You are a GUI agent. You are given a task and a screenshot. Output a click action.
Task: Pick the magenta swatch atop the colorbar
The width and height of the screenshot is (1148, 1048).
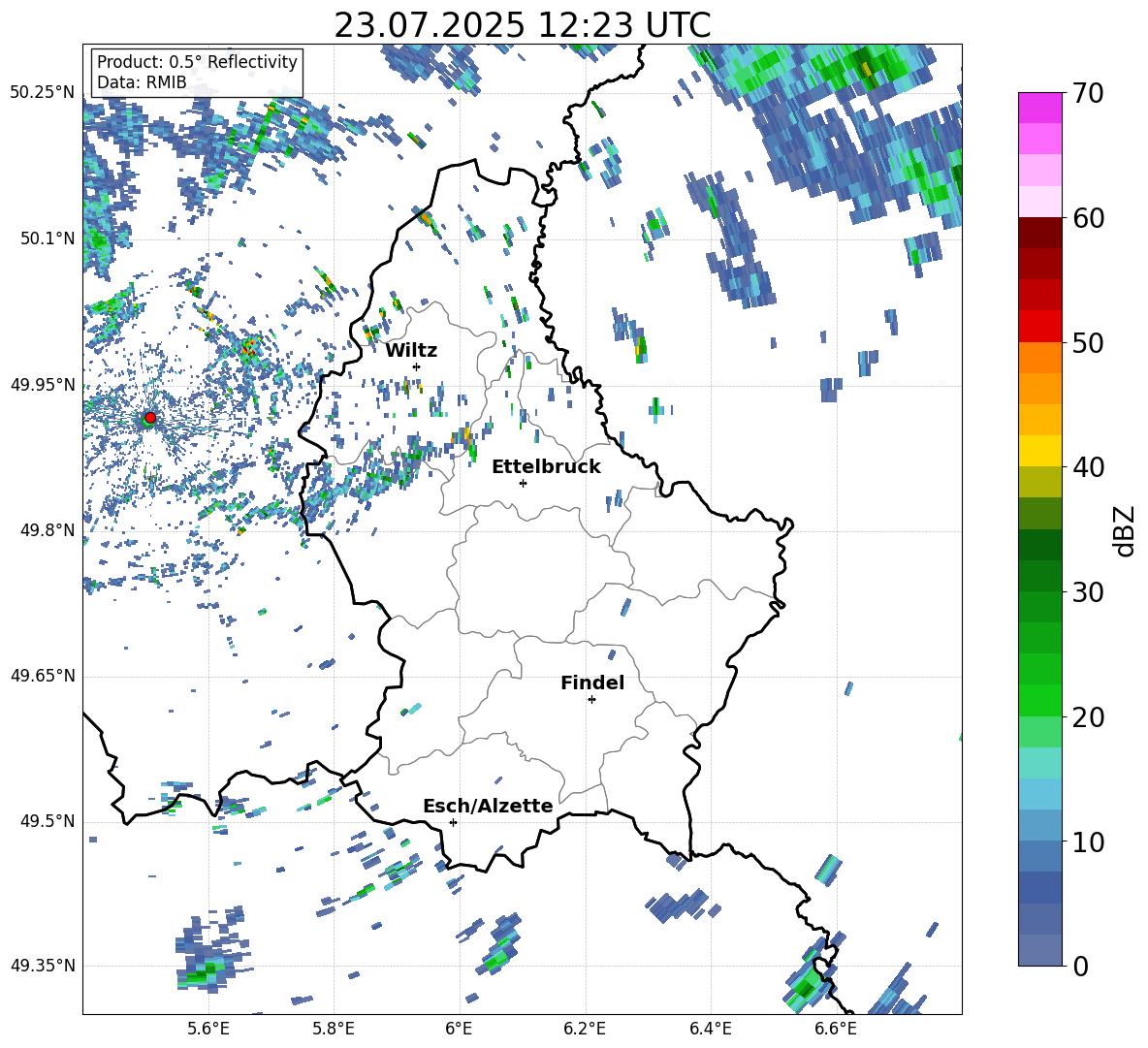(x=1039, y=108)
